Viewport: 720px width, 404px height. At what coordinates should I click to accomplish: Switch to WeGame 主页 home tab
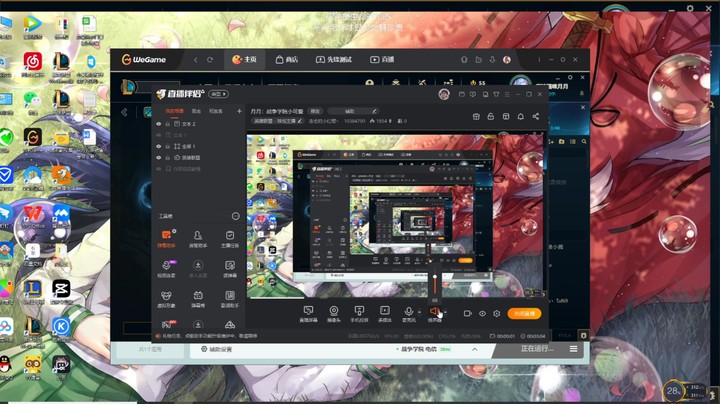(244, 60)
